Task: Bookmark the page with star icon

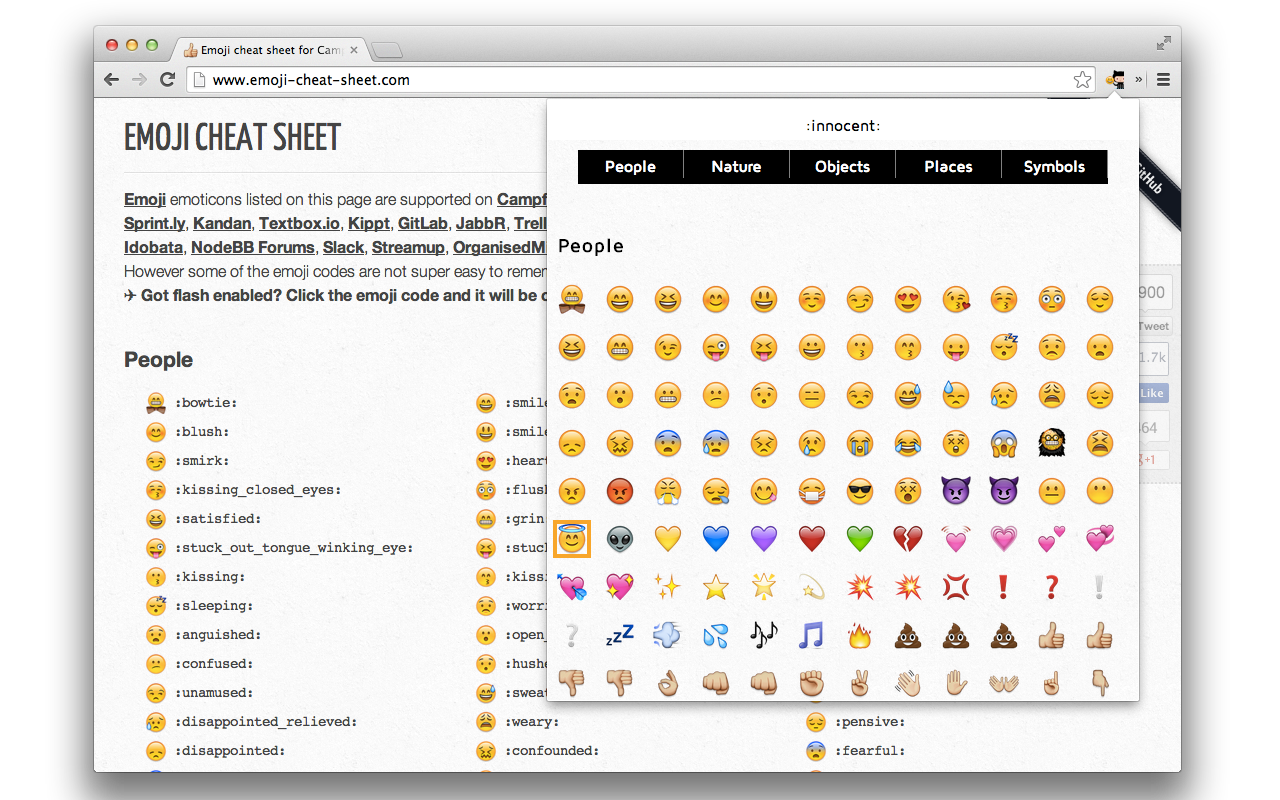Action: point(1082,80)
